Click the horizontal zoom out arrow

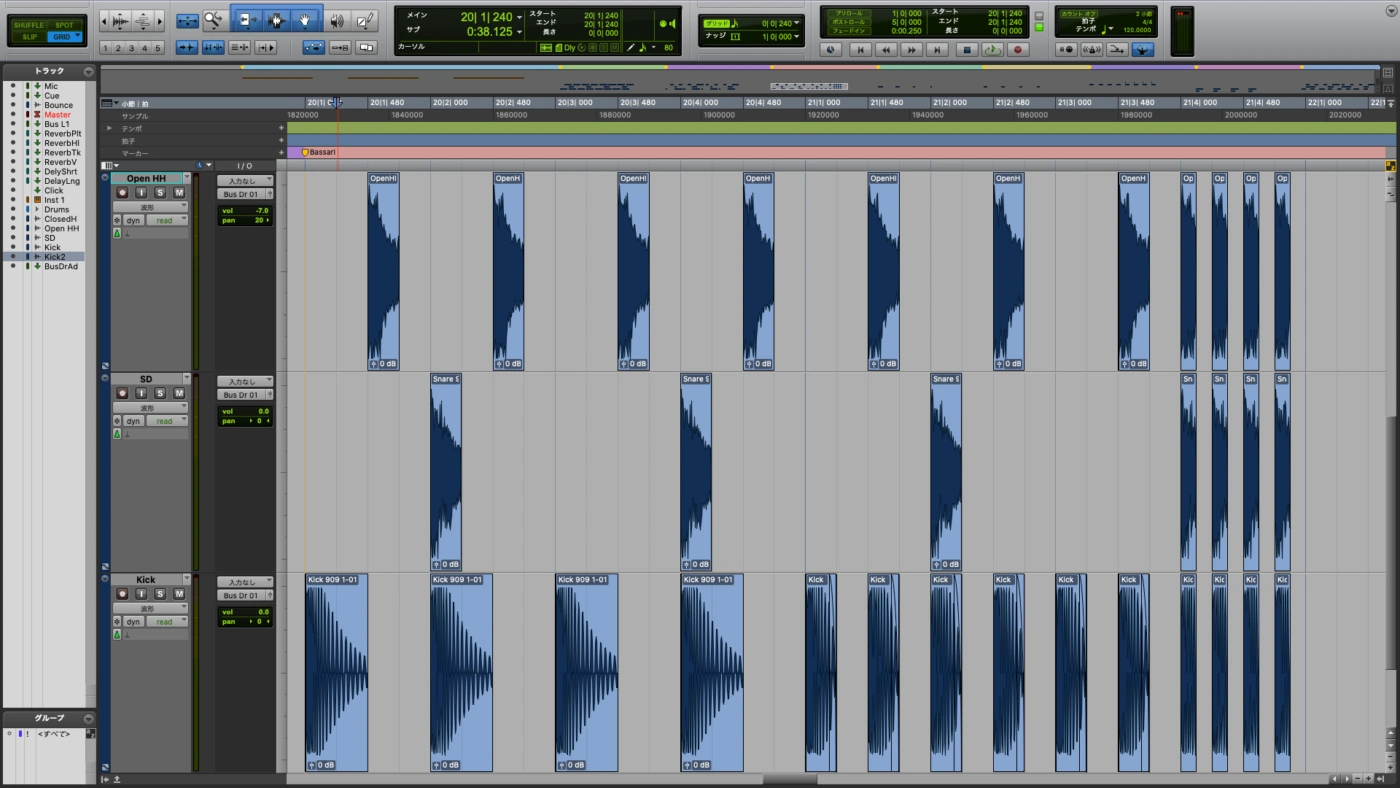104,20
